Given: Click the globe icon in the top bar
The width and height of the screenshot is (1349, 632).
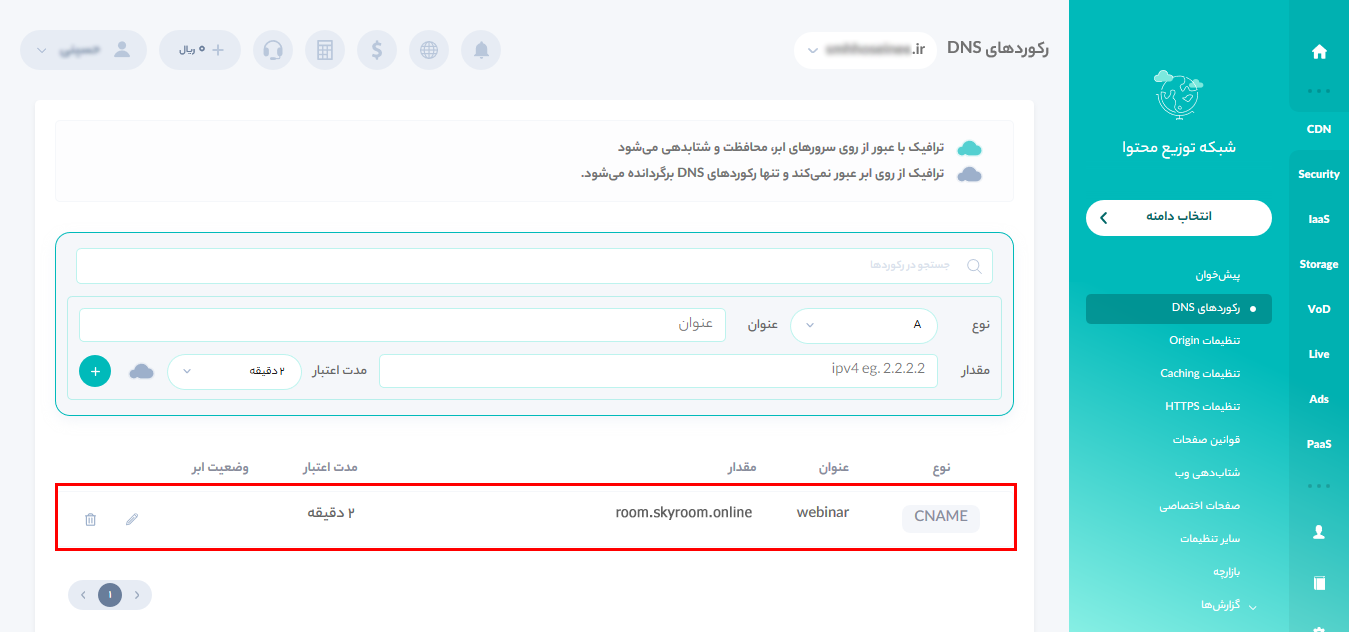Looking at the screenshot, I should [x=429, y=50].
